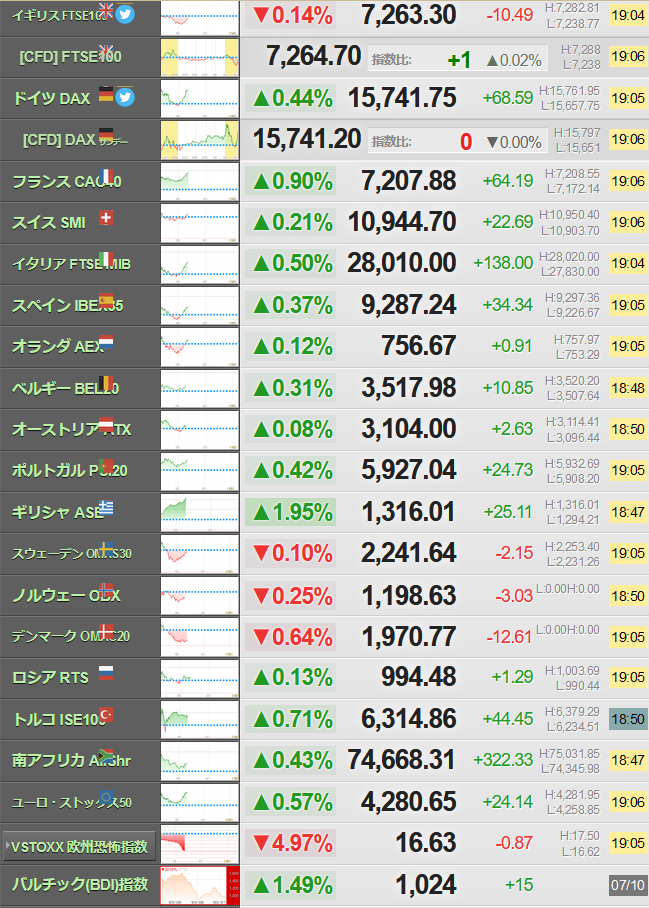Open the 南アフリカ AllShr index link
649x908 pixels.
click(x=71, y=760)
